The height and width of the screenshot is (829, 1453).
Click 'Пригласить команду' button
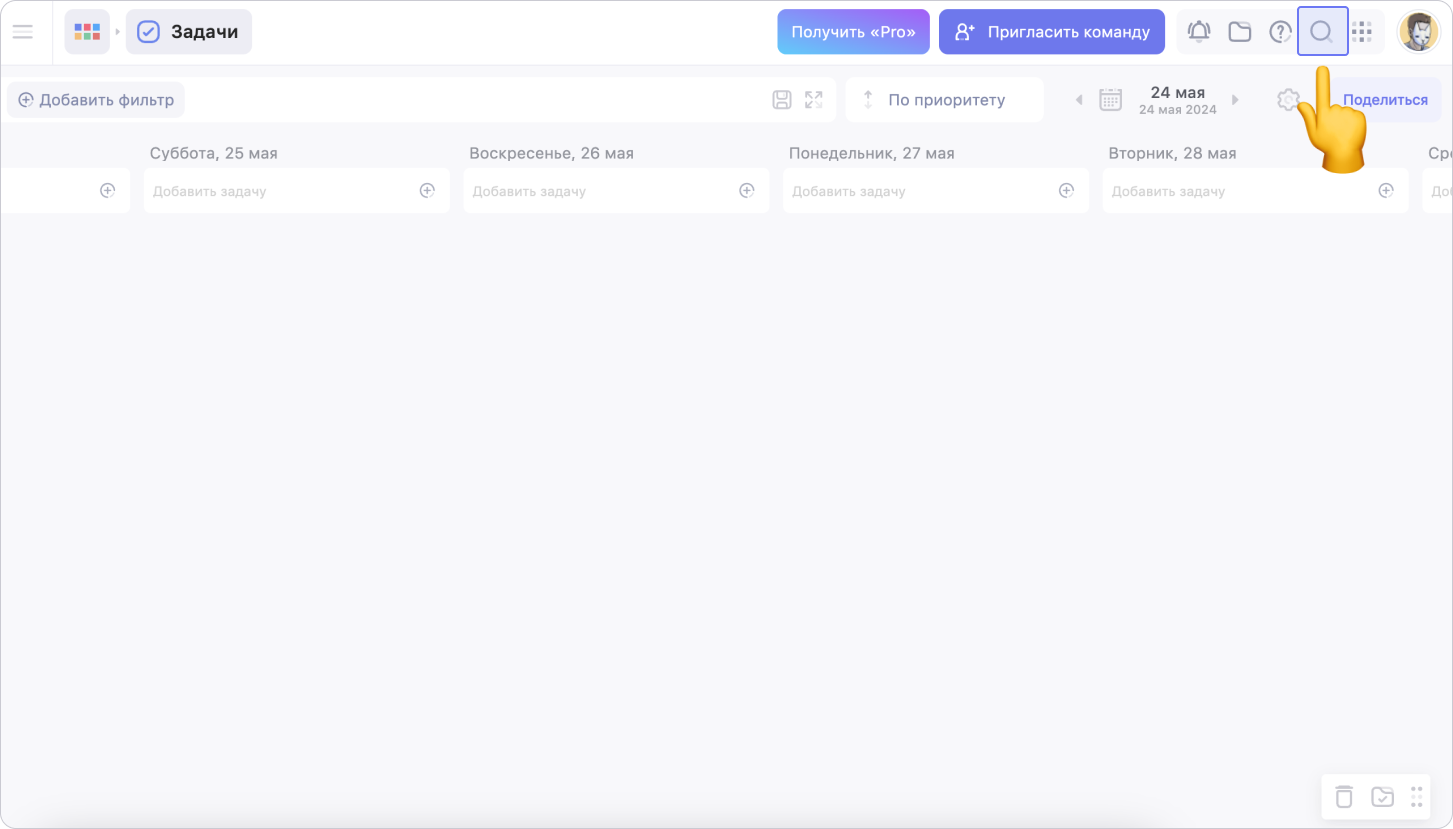(1051, 32)
